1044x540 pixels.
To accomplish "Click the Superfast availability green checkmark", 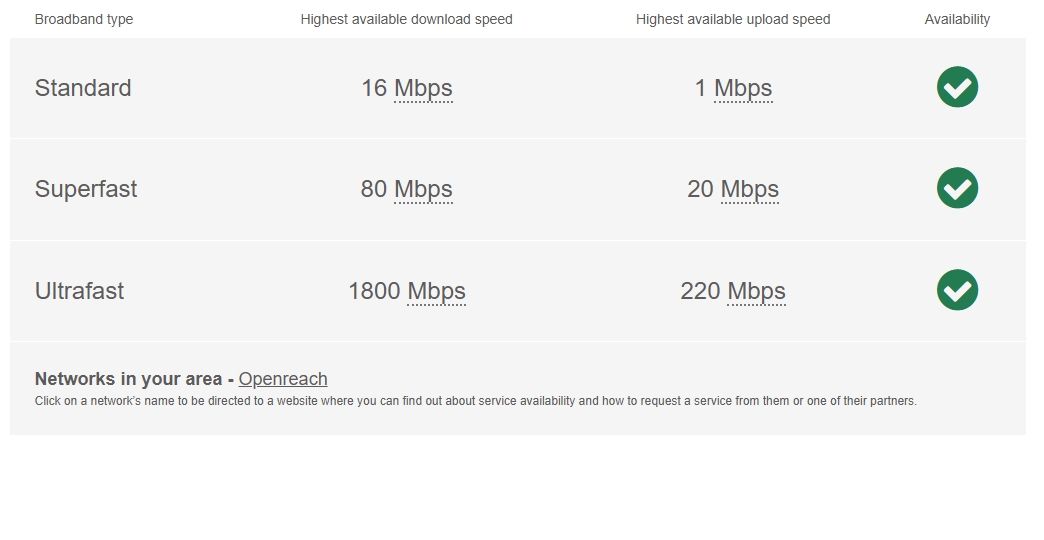I will coord(957,188).
